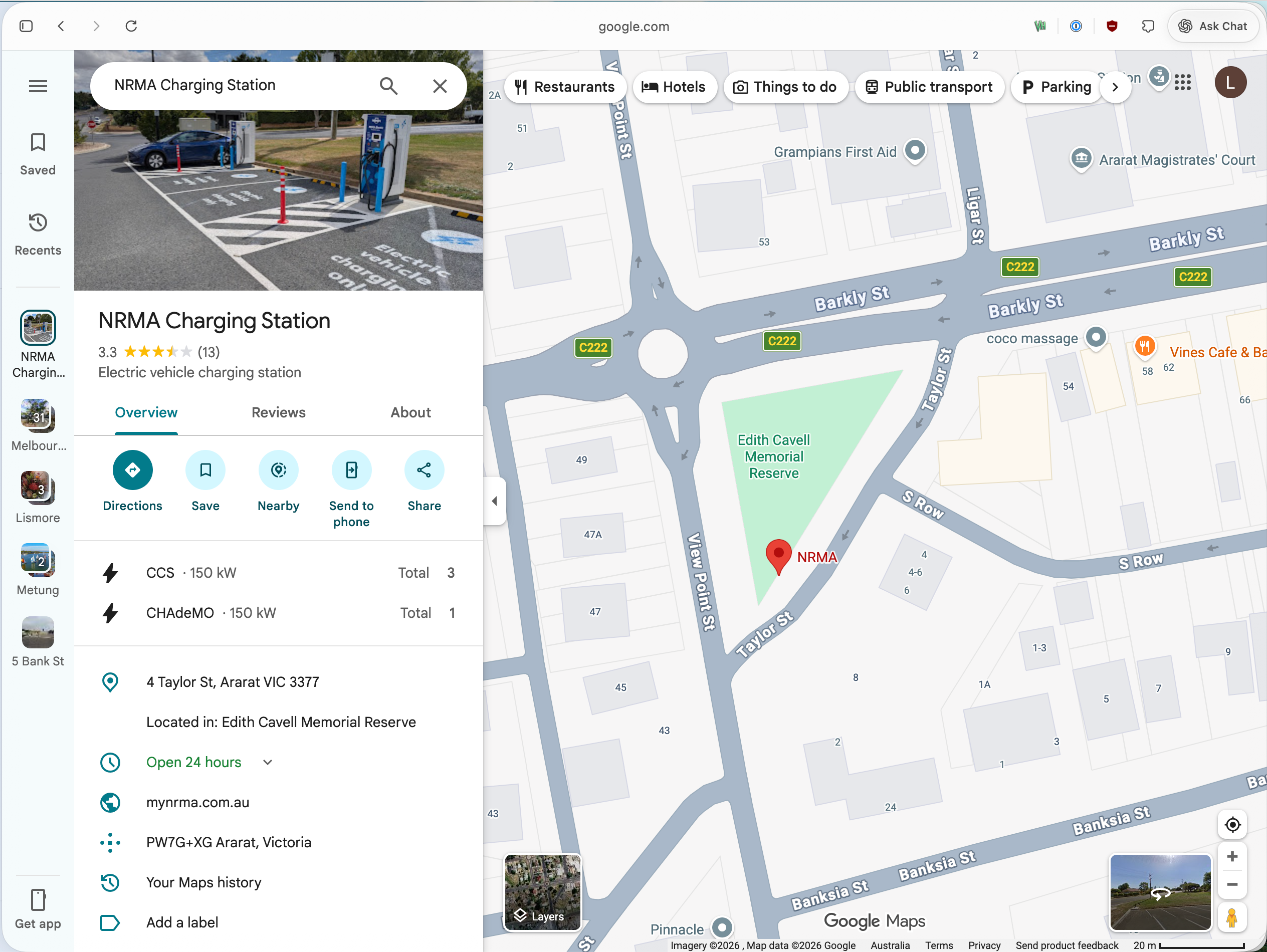
Task: Open the Terms link in map footer
Action: point(939,945)
